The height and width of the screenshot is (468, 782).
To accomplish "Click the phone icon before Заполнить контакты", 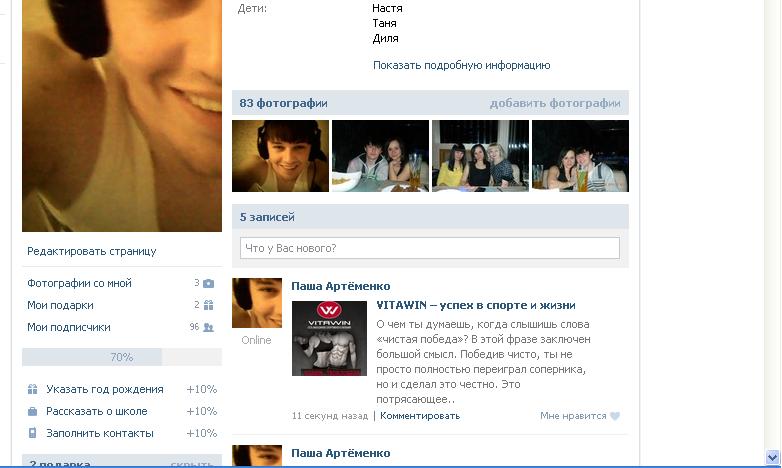I will (x=32, y=433).
